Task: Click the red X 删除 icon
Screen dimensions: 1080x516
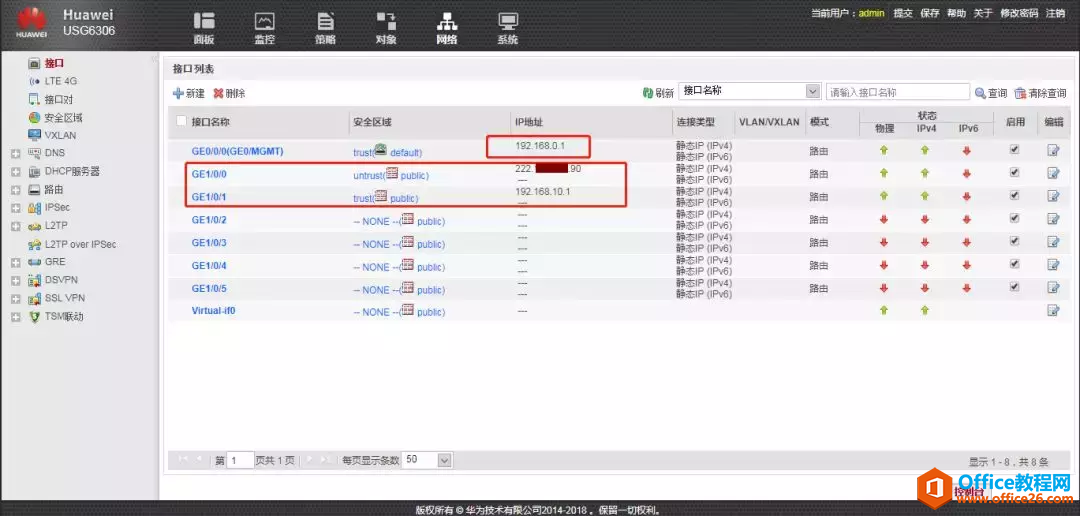Action: 218,92
